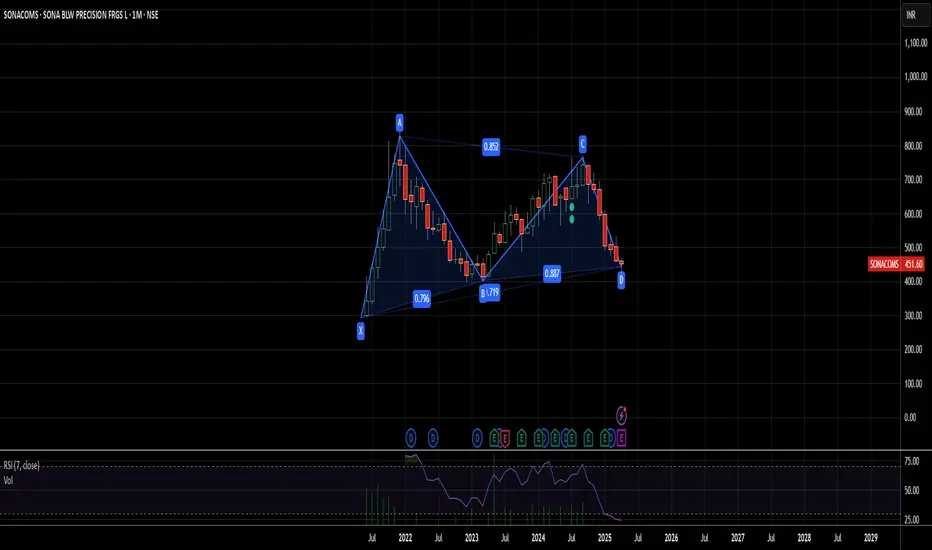Click the 300.00 price axis label

(913, 316)
